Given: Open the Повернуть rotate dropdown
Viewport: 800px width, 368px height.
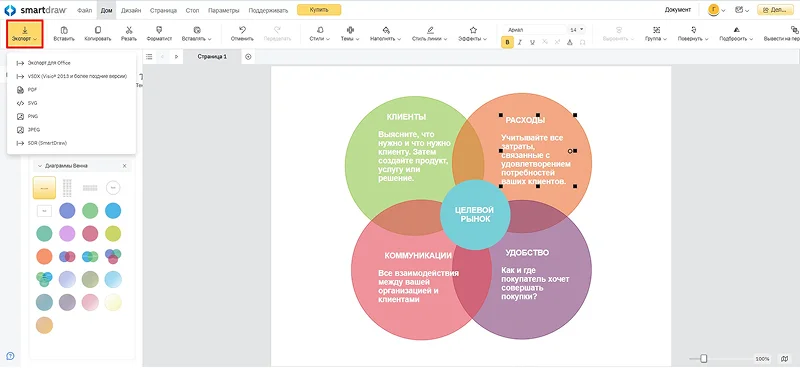Looking at the screenshot, I should 693,34.
